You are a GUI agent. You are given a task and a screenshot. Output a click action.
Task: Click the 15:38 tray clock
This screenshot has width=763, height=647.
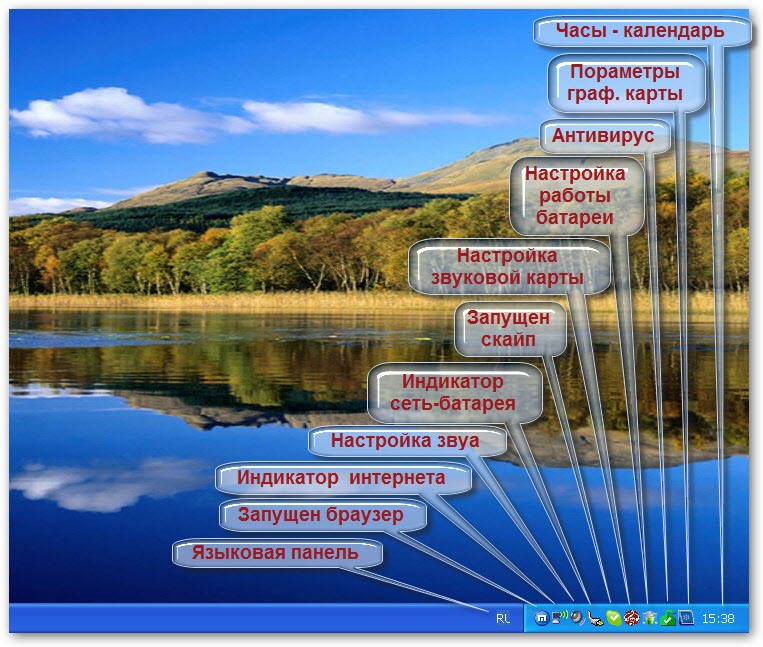pos(718,618)
